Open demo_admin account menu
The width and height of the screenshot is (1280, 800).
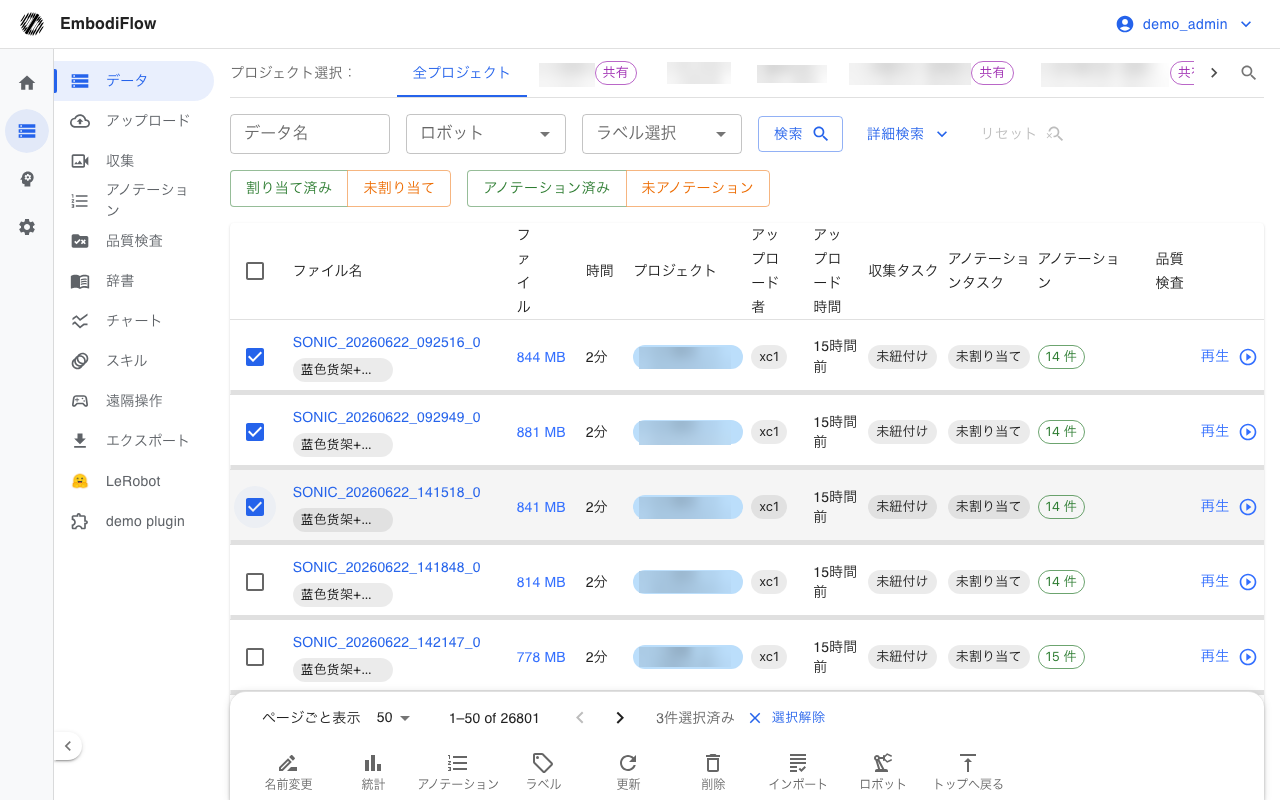(x=1184, y=24)
